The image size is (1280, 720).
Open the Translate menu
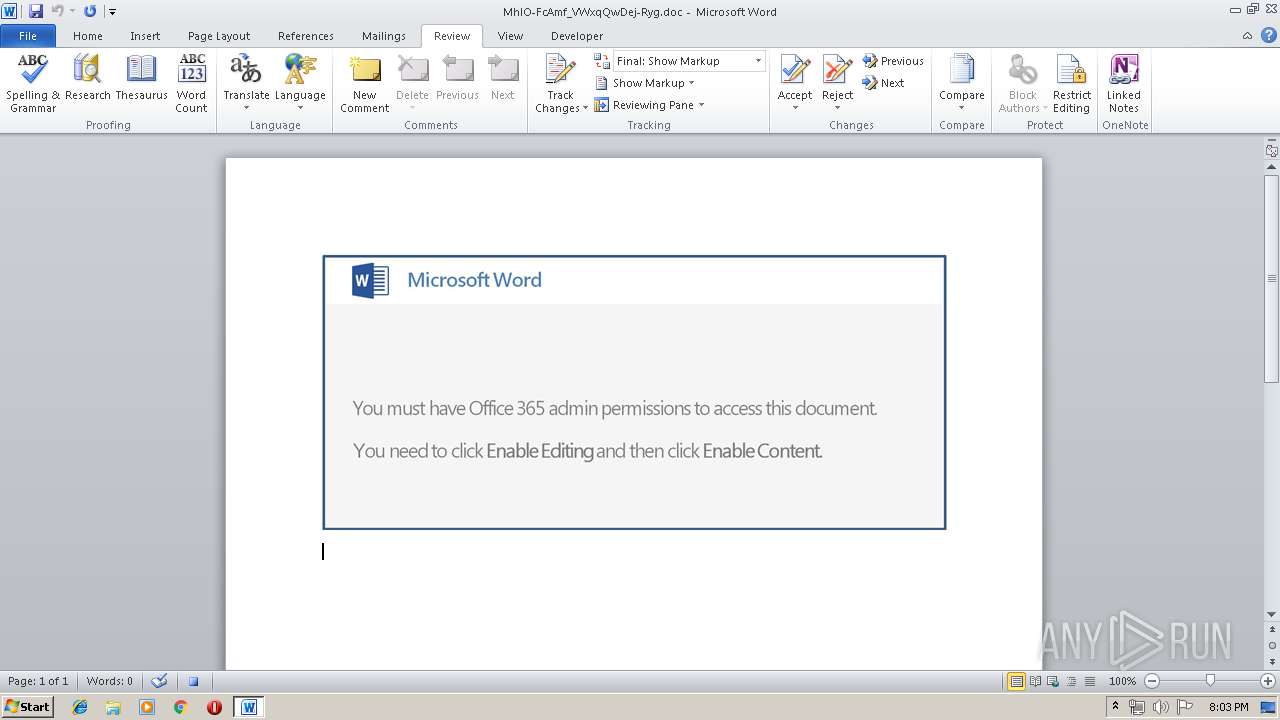pos(246,83)
